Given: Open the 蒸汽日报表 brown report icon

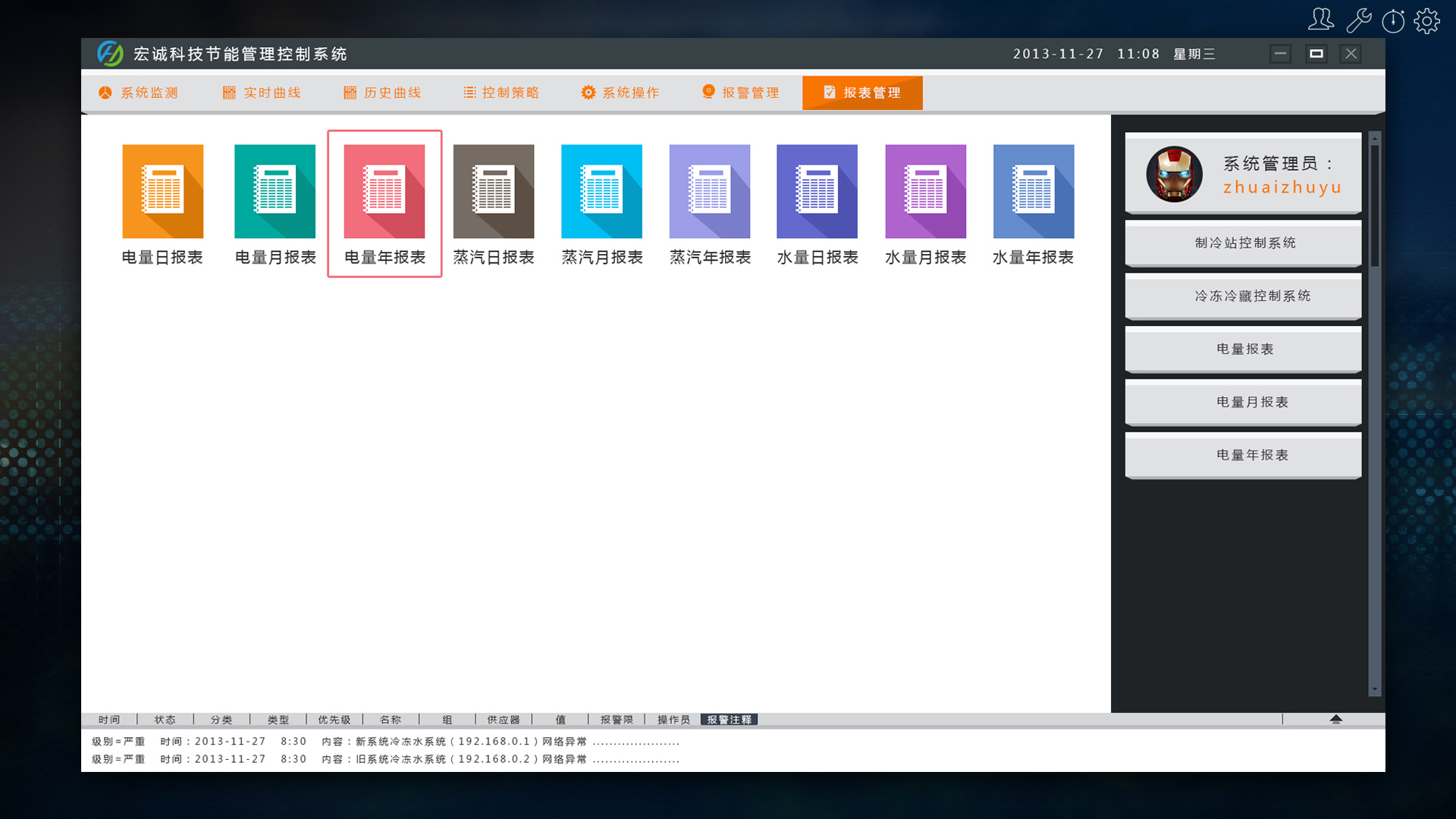Looking at the screenshot, I should [x=494, y=191].
